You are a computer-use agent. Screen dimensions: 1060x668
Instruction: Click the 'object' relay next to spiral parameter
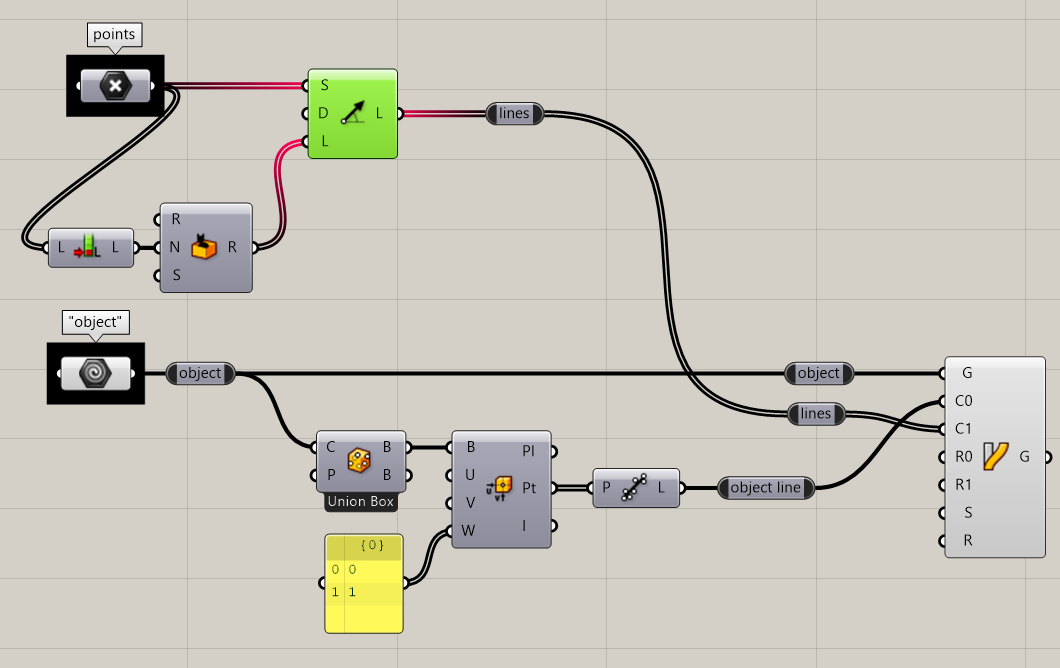tap(200, 373)
